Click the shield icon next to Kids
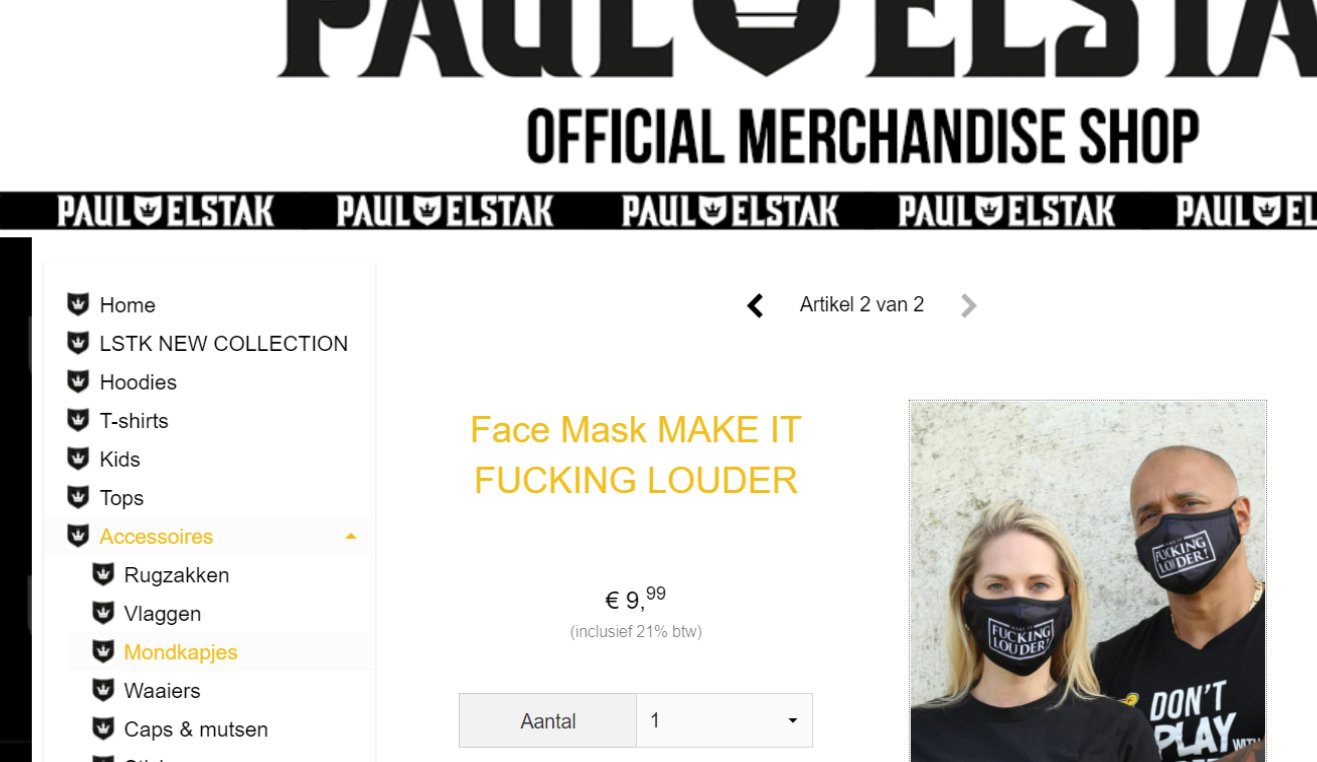Viewport: 1317px width, 762px height. [78, 458]
